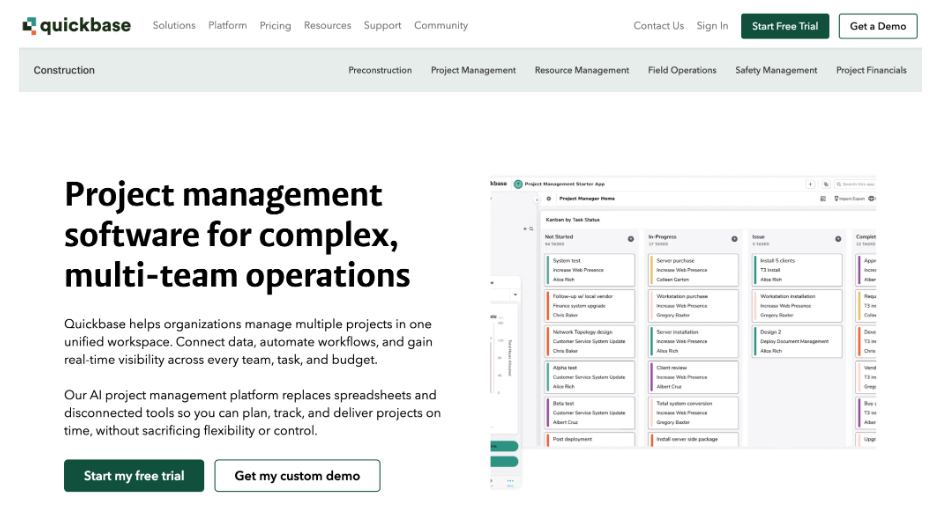Click the Construction section label
942x508 pixels.
click(x=64, y=70)
